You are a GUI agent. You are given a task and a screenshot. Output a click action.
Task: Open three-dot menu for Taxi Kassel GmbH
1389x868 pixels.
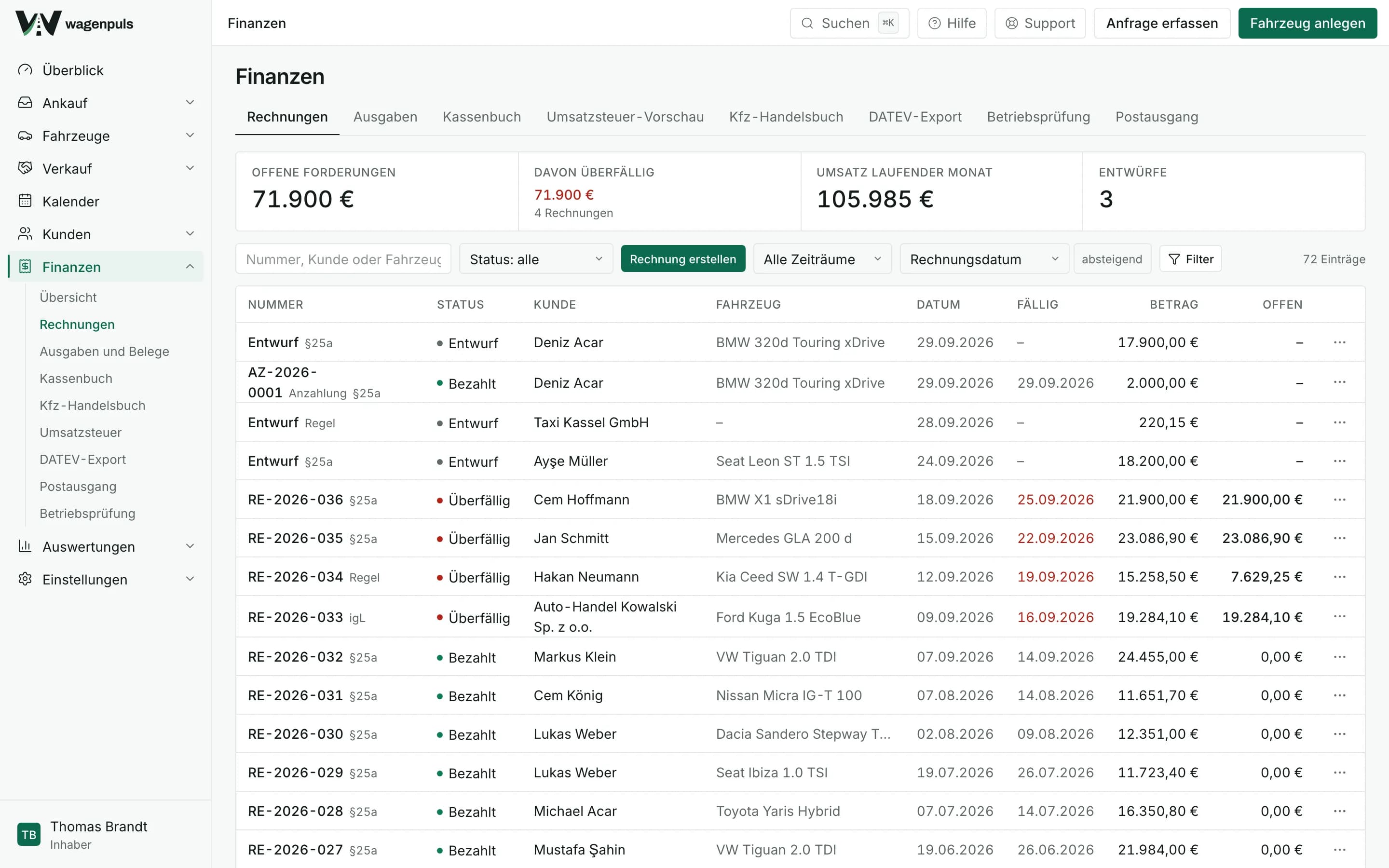tap(1340, 422)
